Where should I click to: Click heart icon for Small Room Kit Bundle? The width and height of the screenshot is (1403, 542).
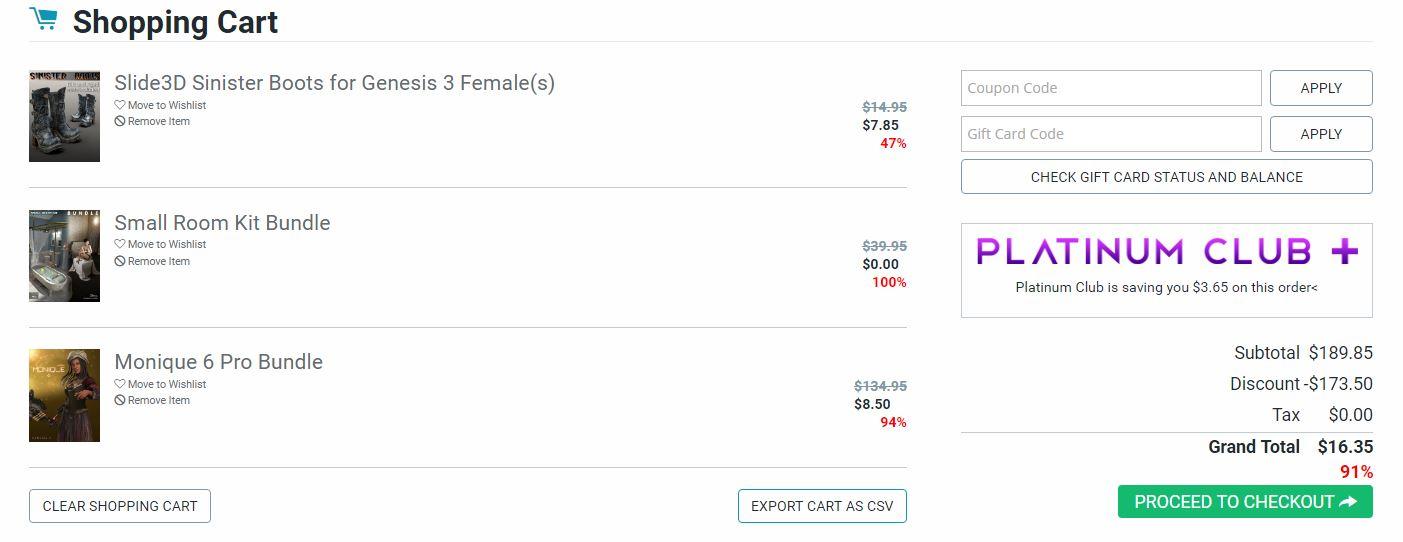(x=120, y=244)
